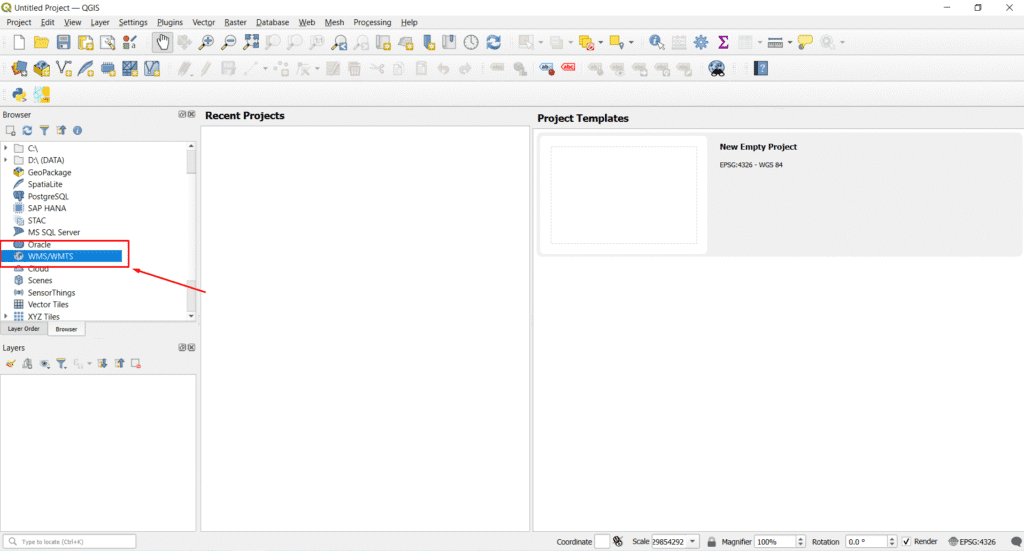Increase Magnifier value with stepper

coord(801,539)
